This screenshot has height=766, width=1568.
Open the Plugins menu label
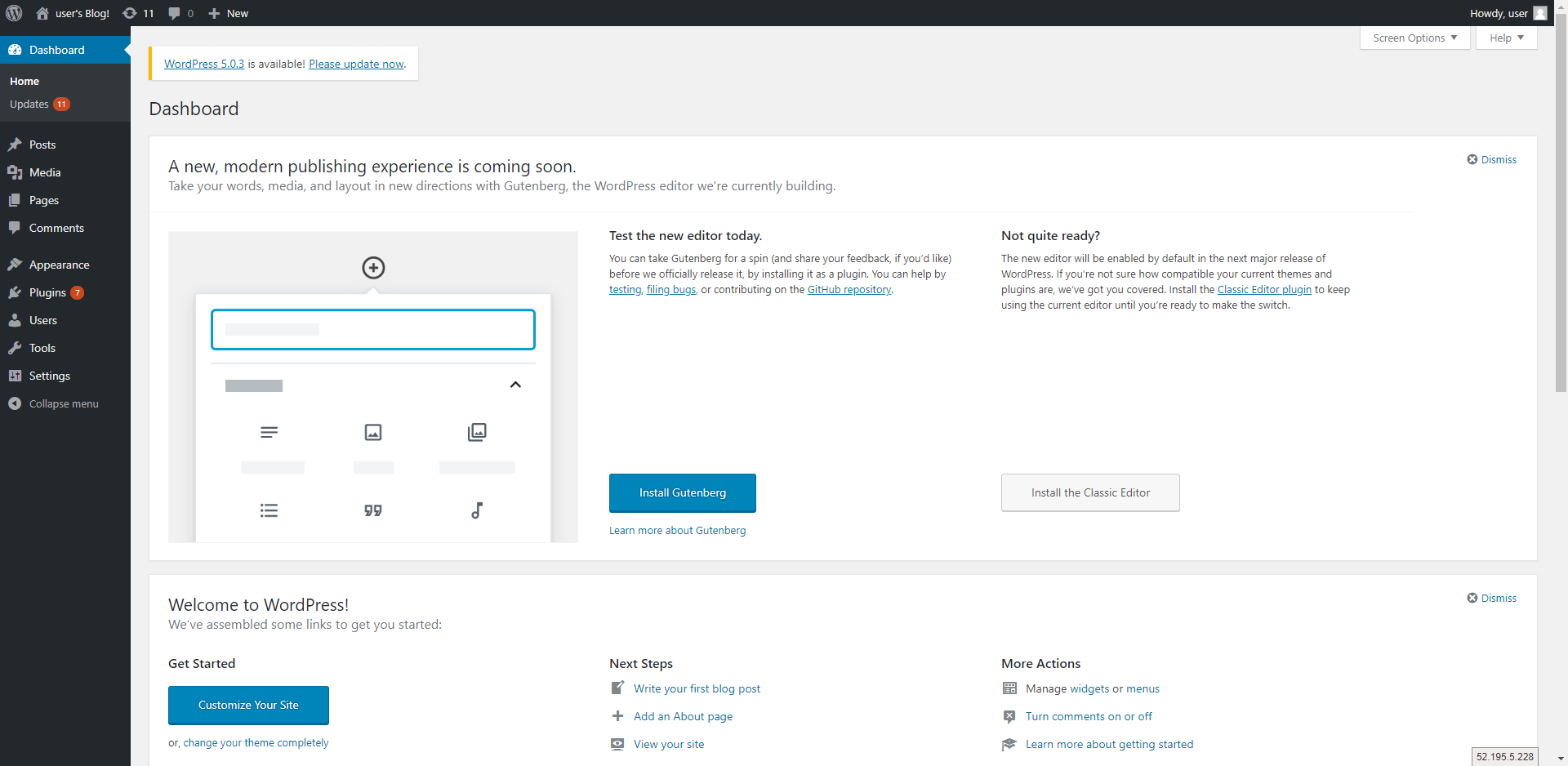(x=47, y=292)
